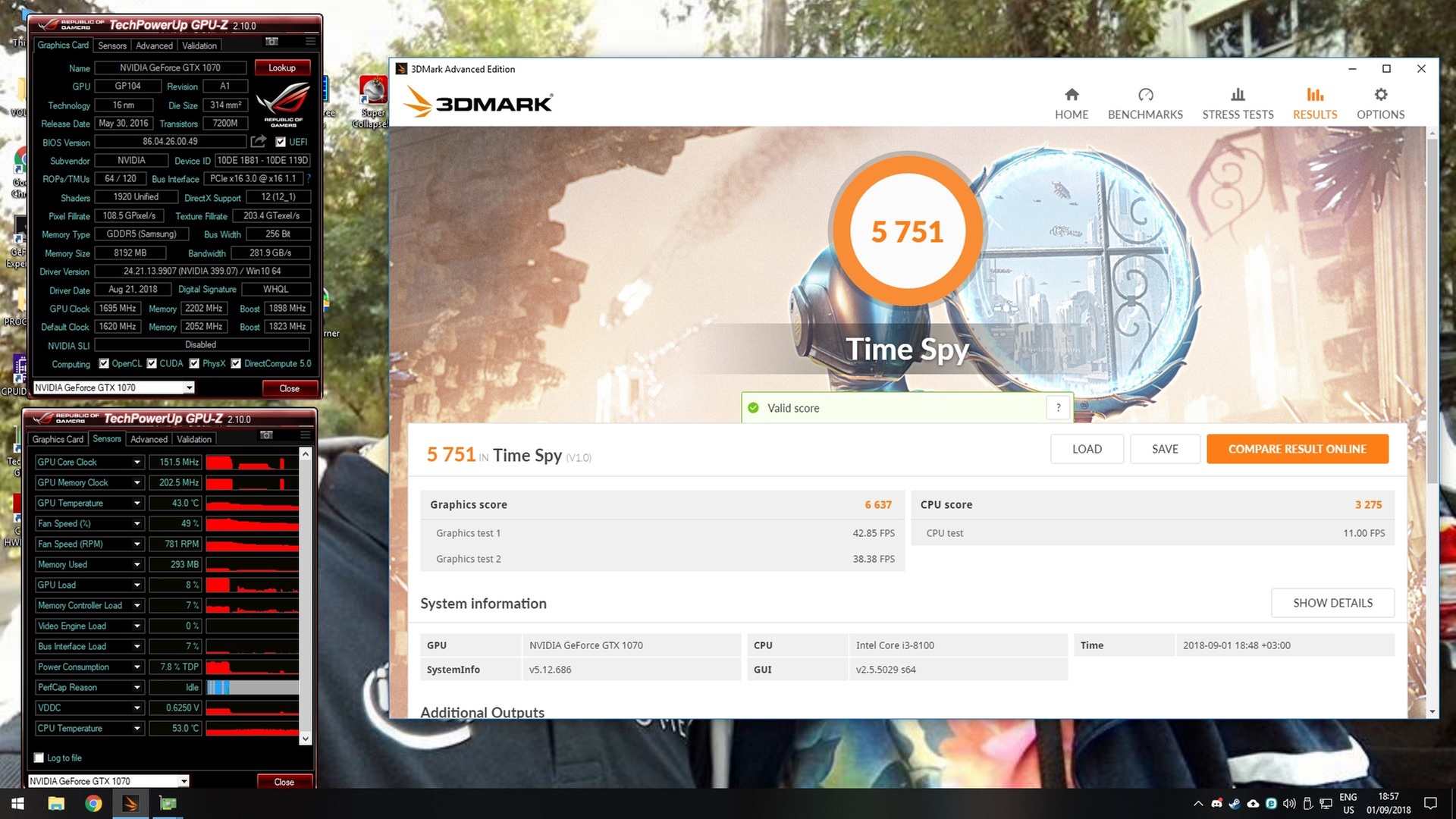Expand the PerfCap Reason sensor dropdown

[137, 687]
